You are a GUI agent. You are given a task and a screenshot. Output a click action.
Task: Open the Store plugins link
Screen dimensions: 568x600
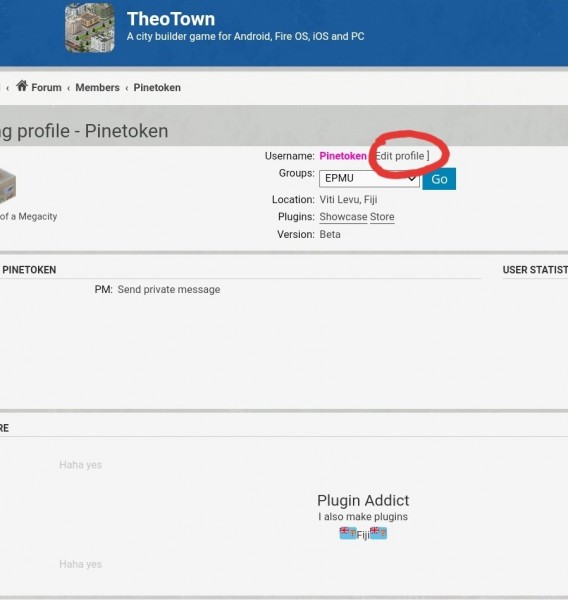382,217
